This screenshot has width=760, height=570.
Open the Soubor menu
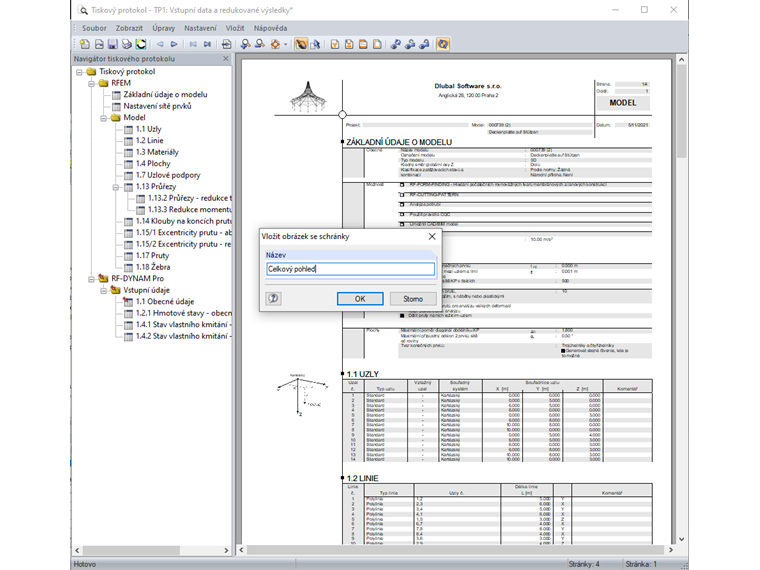pyautogui.click(x=93, y=29)
